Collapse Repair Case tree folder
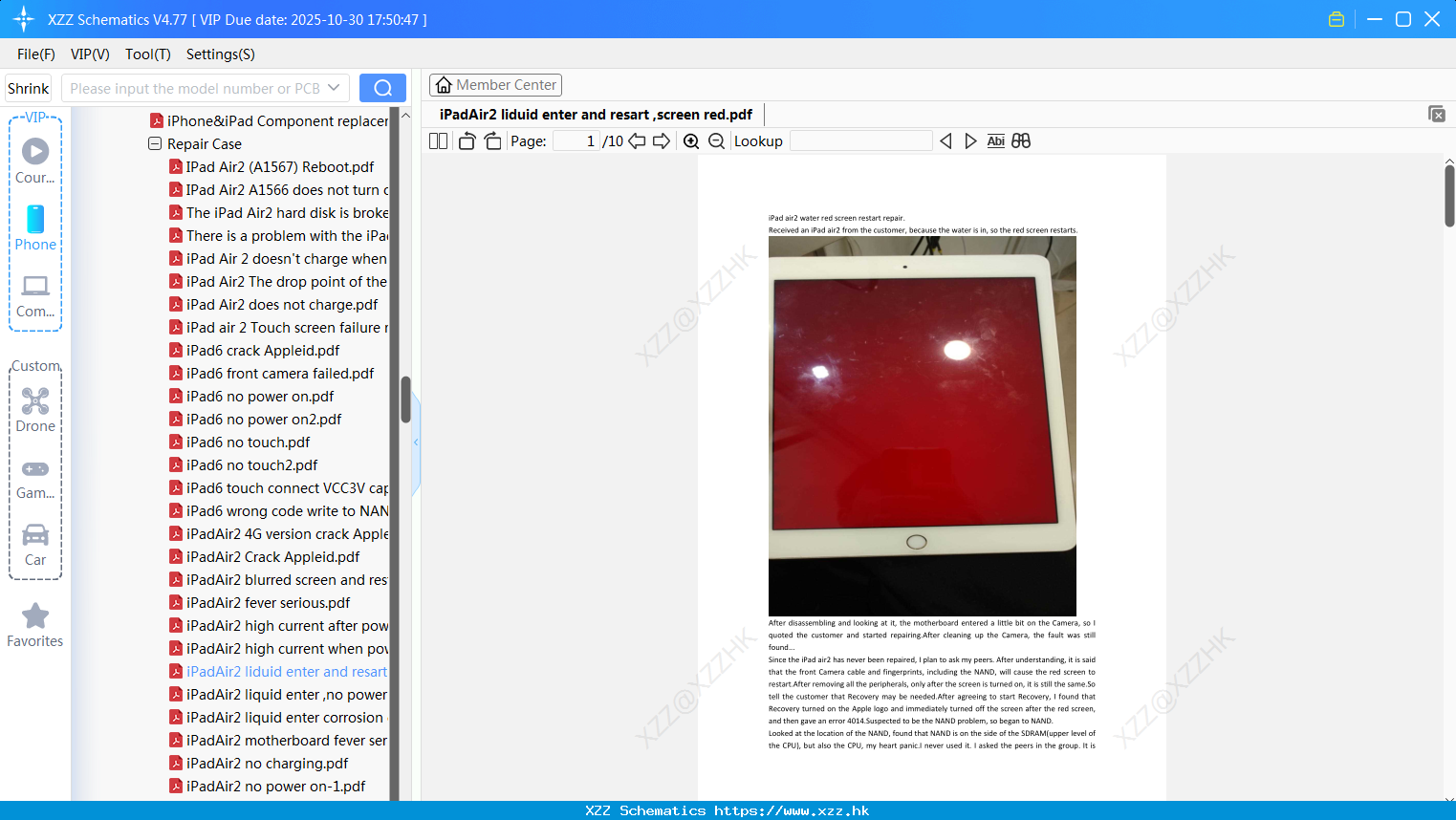This screenshot has width=1456, height=820. pyautogui.click(x=154, y=144)
